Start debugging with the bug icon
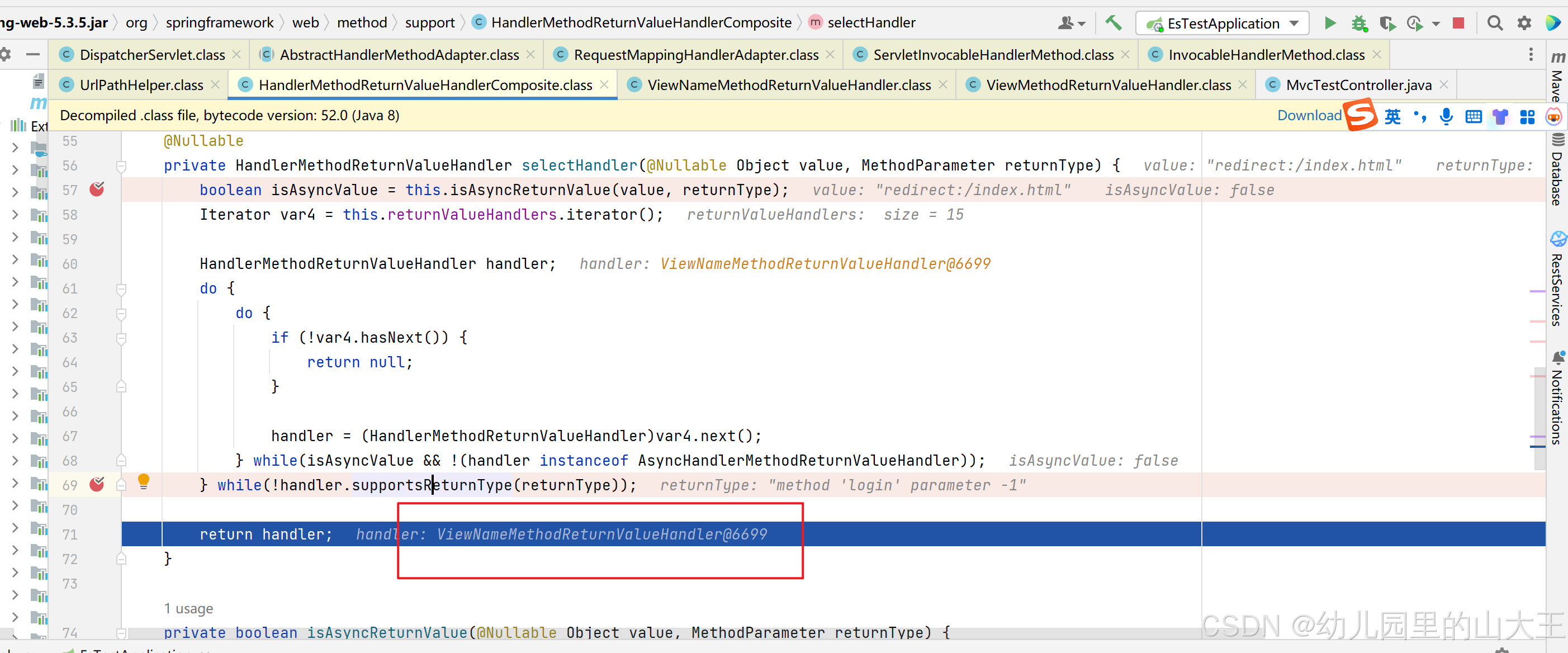Screen dimensions: 1568x653 pyautogui.click(x=1359, y=23)
